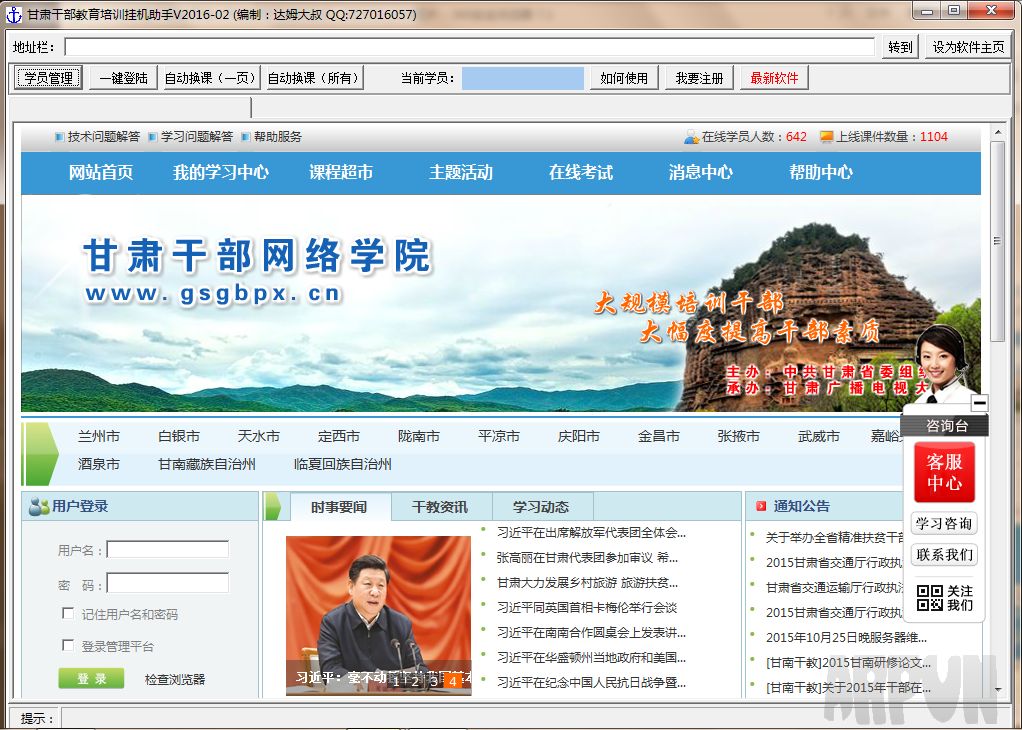Click the 在线学员人数 user icon
The width and height of the screenshot is (1022, 730).
pos(691,137)
